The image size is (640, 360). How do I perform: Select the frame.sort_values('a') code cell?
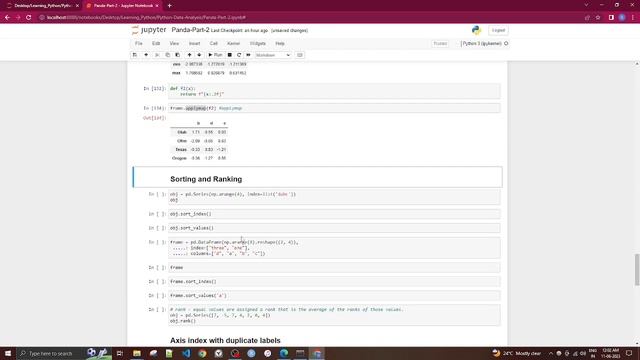coord(334,295)
